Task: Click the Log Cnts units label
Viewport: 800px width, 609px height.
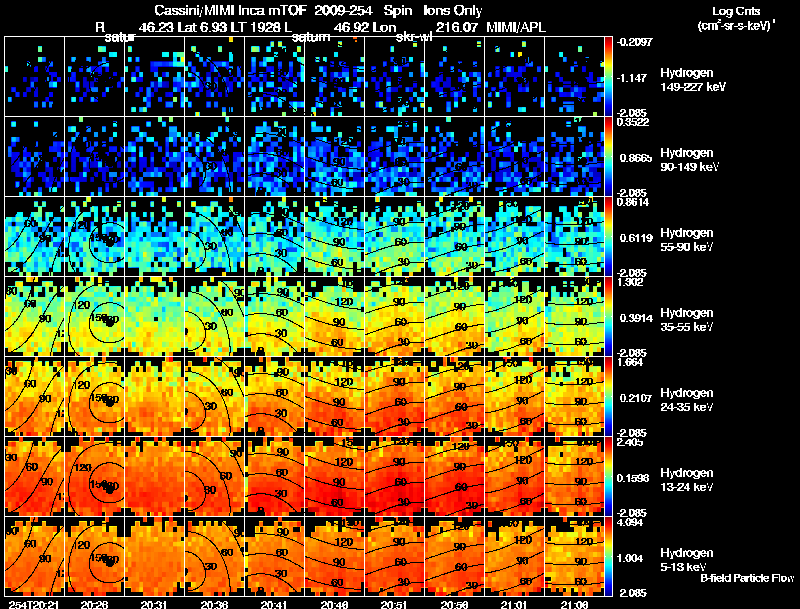Action: coord(737,18)
